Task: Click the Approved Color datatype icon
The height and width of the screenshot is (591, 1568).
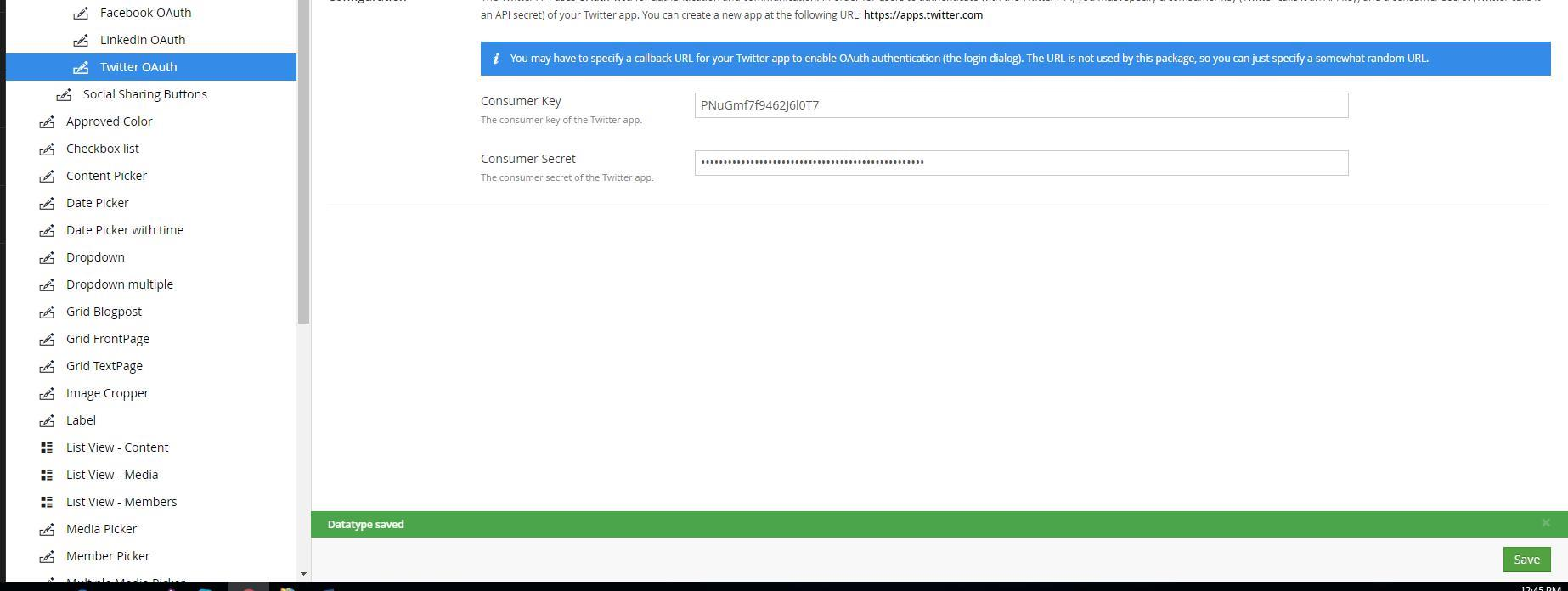Action: point(47,121)
